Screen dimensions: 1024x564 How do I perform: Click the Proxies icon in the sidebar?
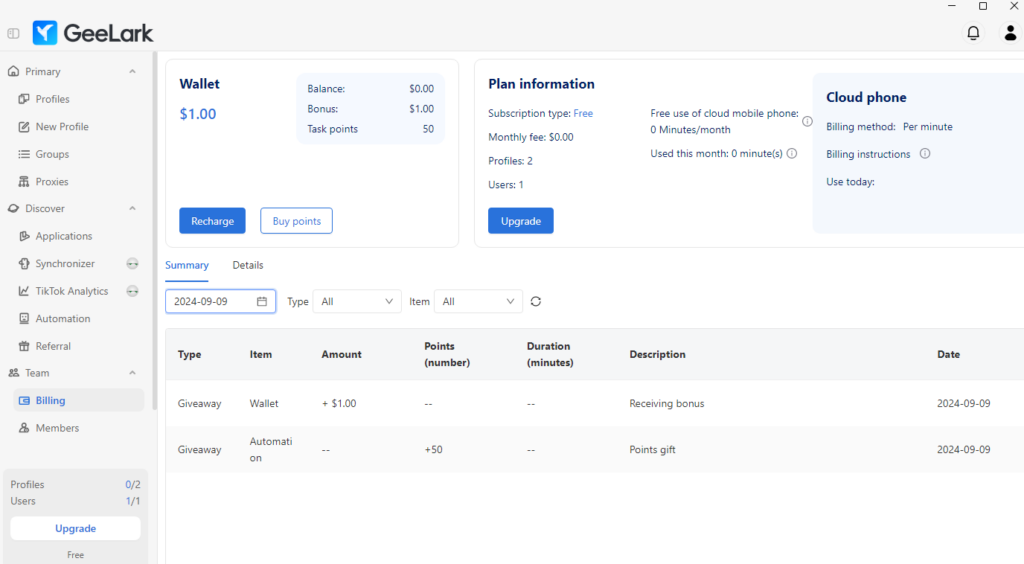click(24, 181)
